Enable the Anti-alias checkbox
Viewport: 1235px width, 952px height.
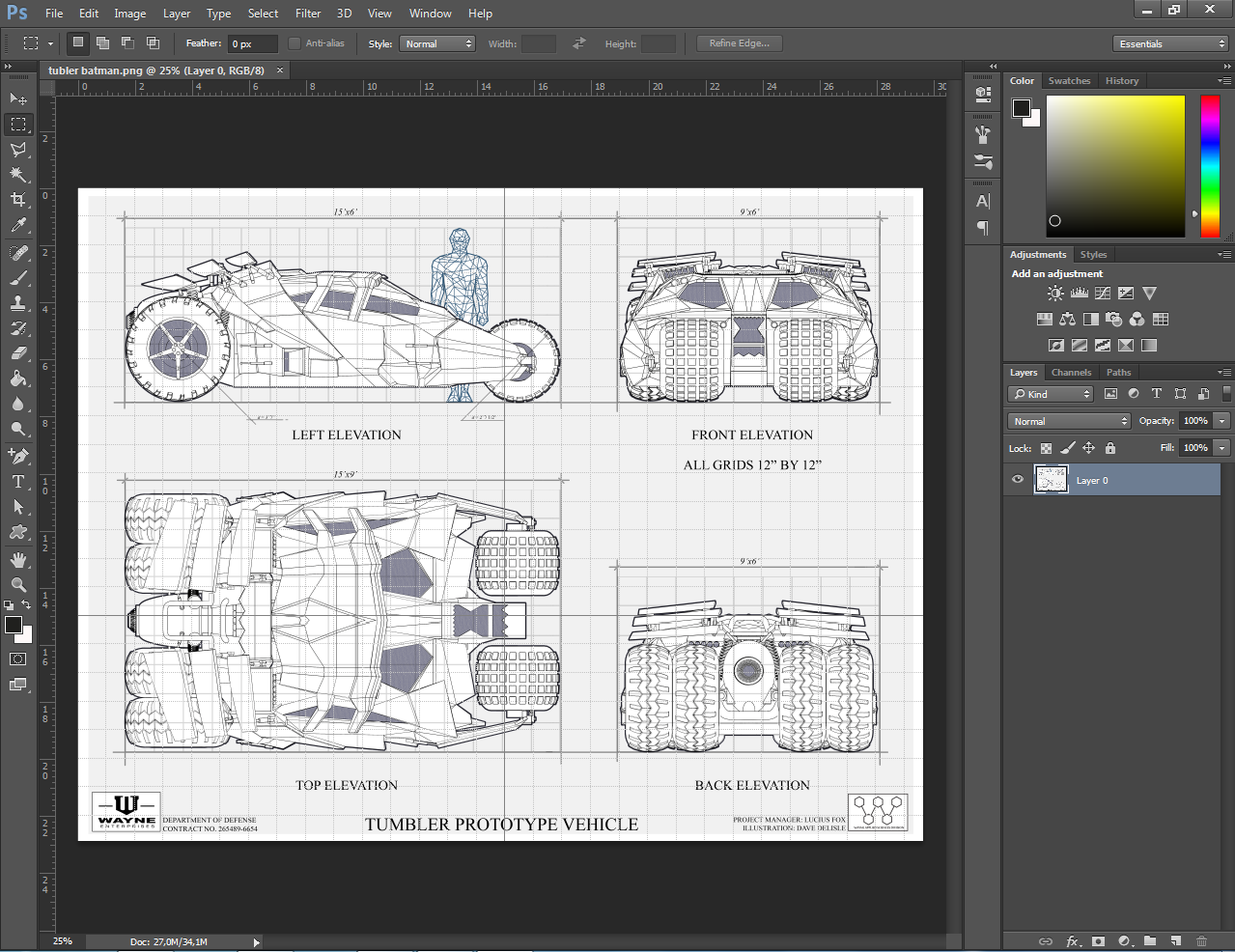click(295, 43)
